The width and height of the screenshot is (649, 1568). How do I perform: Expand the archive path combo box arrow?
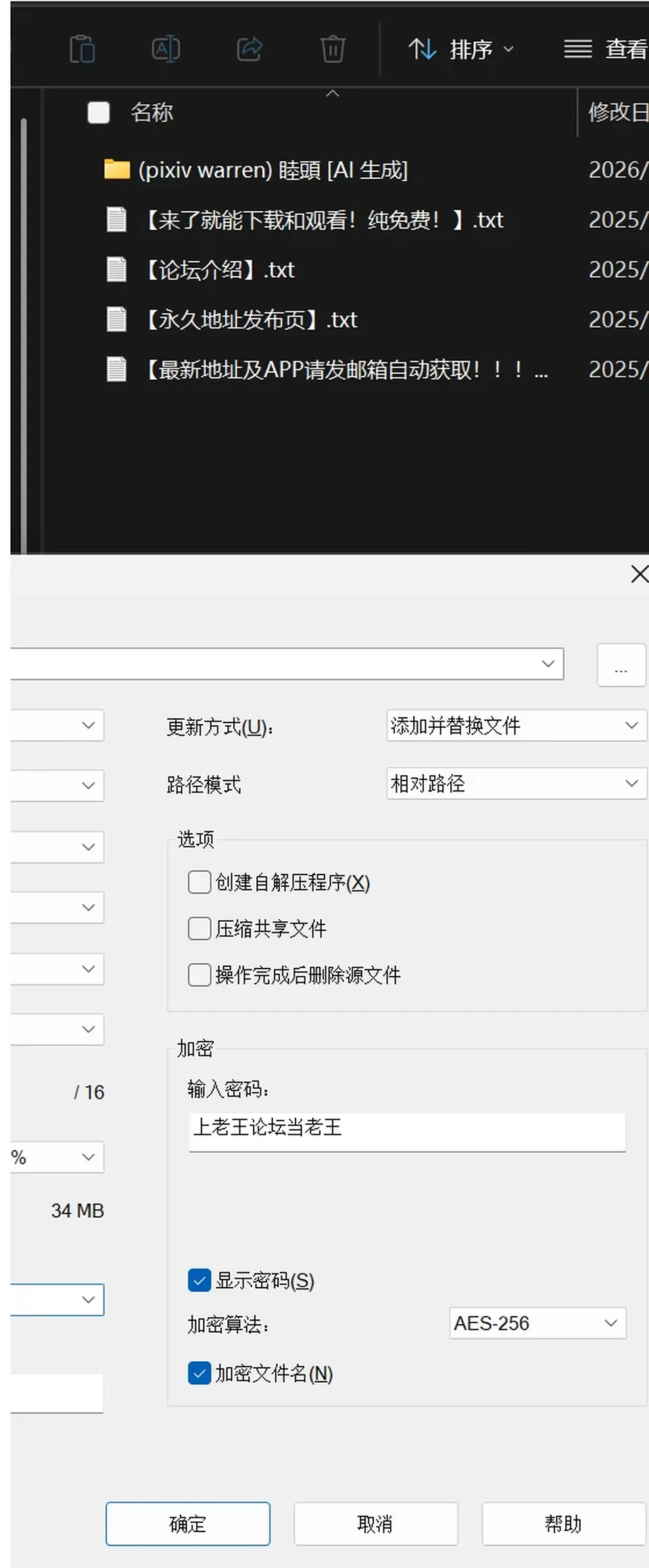pyautogui.click(x=548, y=664)
